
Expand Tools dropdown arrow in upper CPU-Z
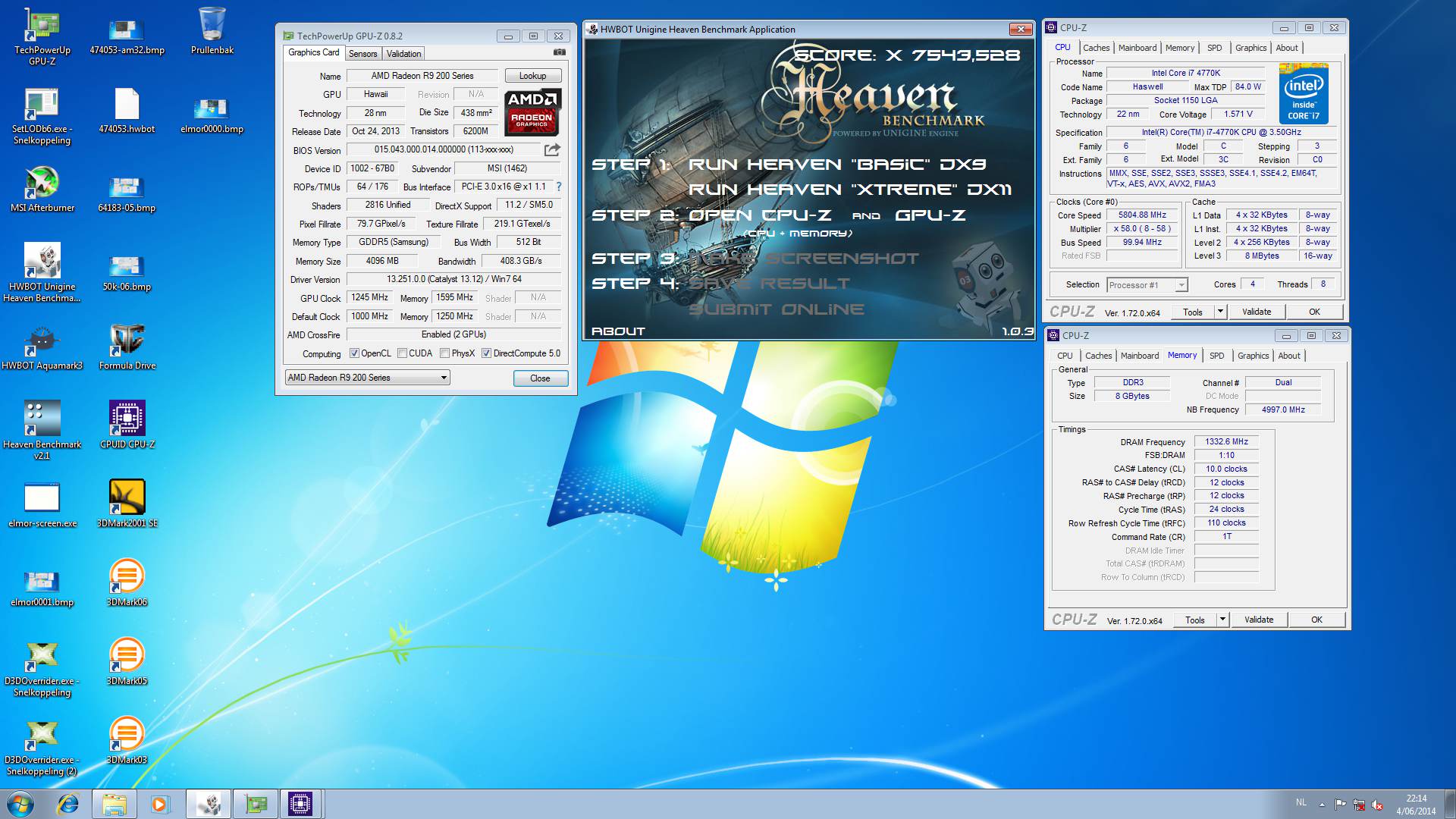(x=1220, y=312)
